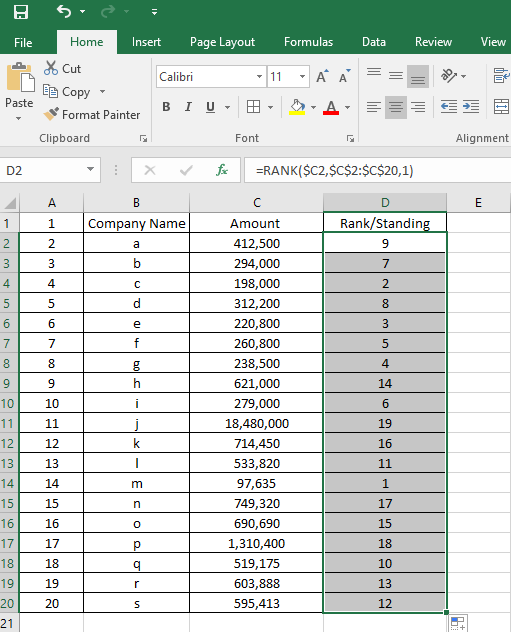Click the Company Name header cell
Image resolution: width=527 pixels, height=635 pixels.
(x=137, y=223)
